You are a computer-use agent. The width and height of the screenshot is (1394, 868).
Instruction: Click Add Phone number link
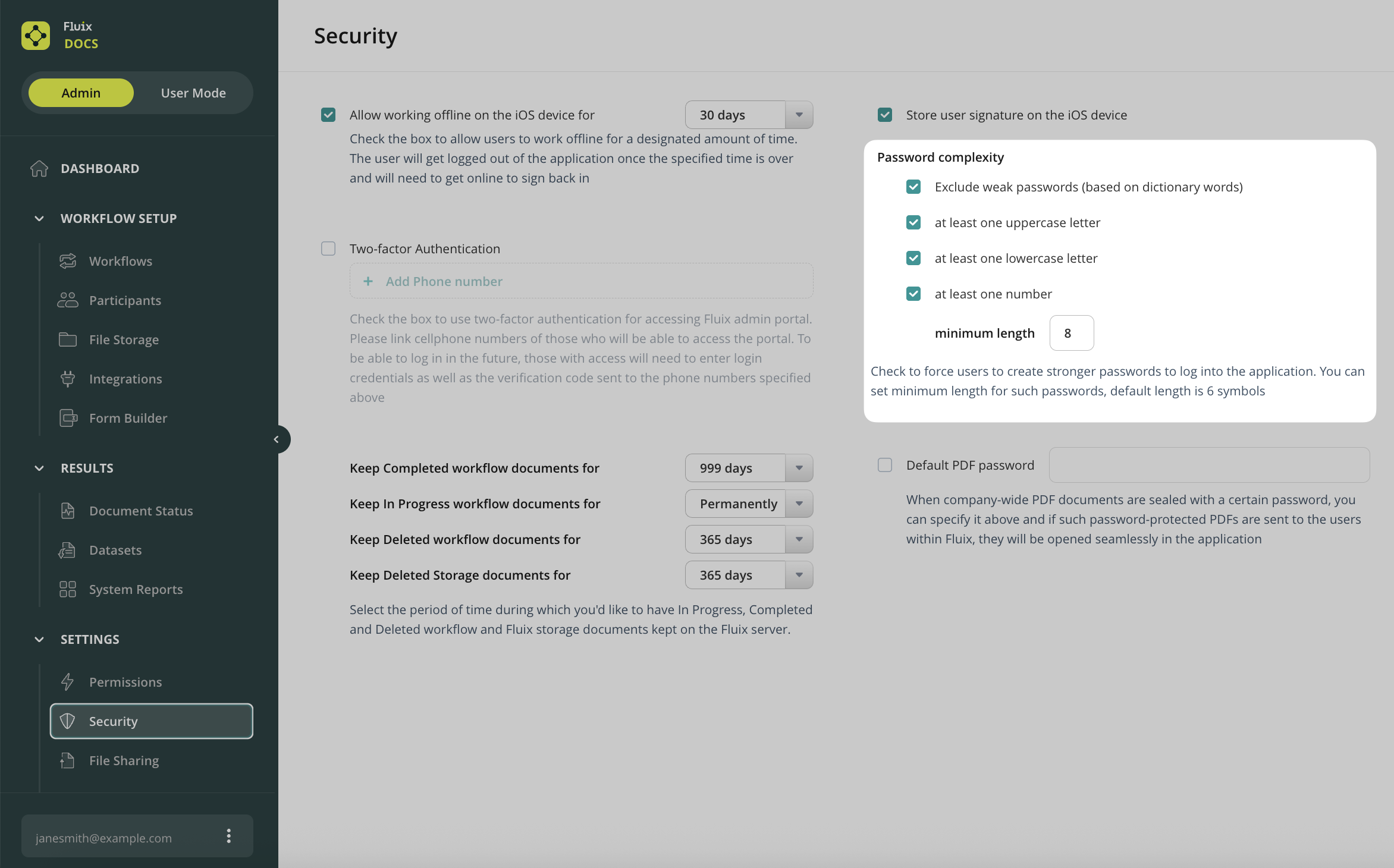[444, 281]
